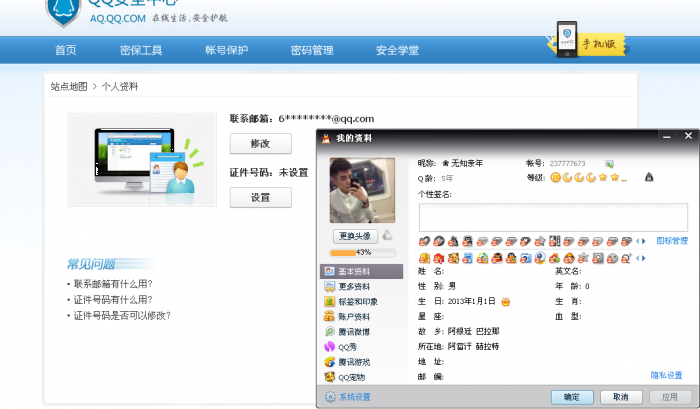Click the penguin service icon third in the upper icon row
The height and width of the screenshot is (409, 700).
(x=453, y=242)
